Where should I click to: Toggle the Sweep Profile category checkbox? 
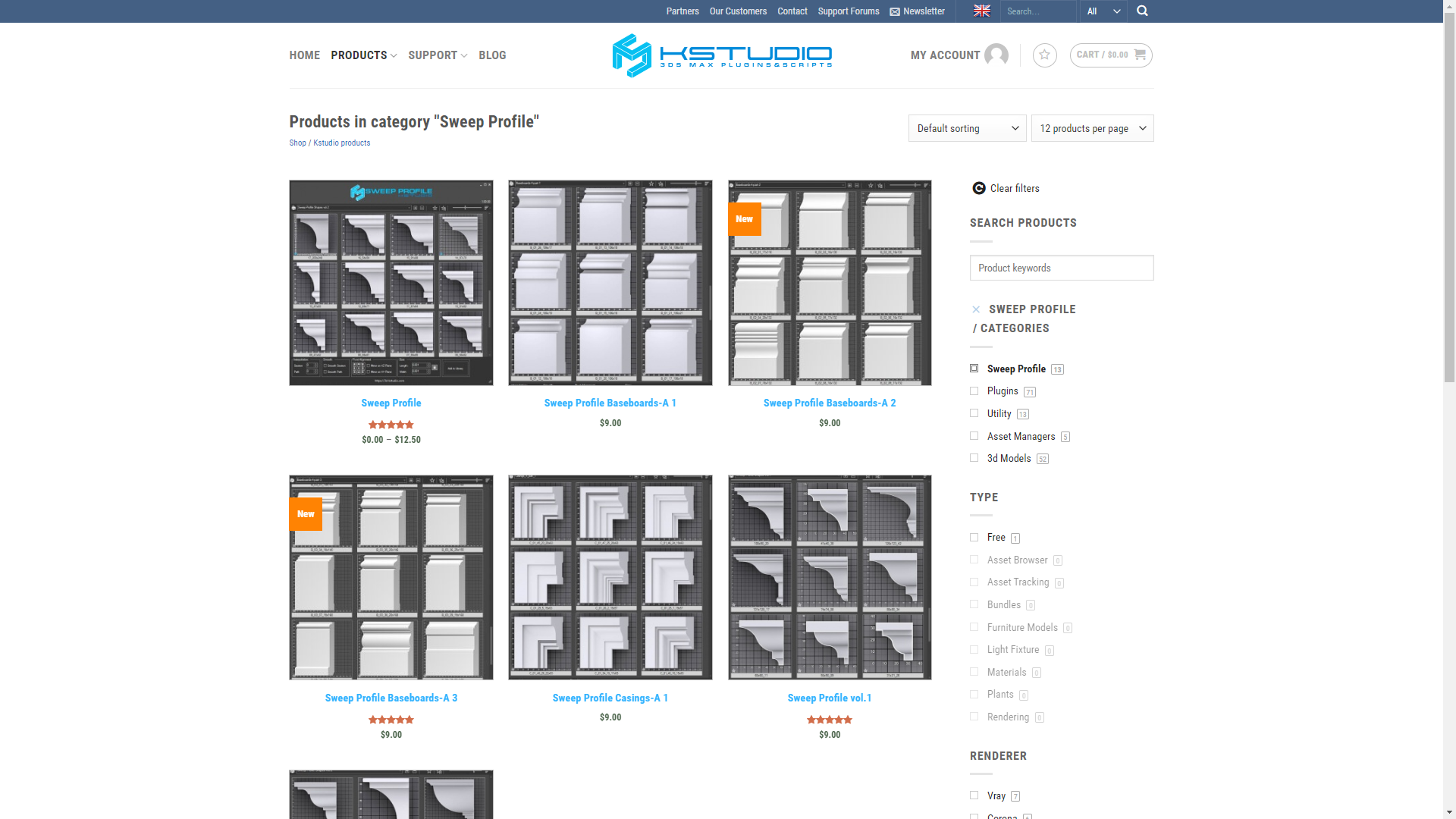coord(975,369)
